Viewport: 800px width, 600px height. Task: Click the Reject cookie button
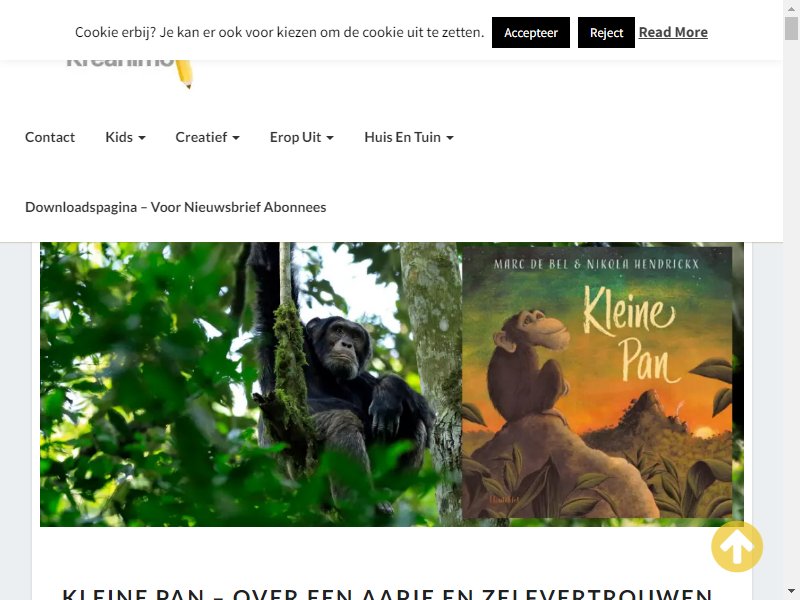pos(606,33)
